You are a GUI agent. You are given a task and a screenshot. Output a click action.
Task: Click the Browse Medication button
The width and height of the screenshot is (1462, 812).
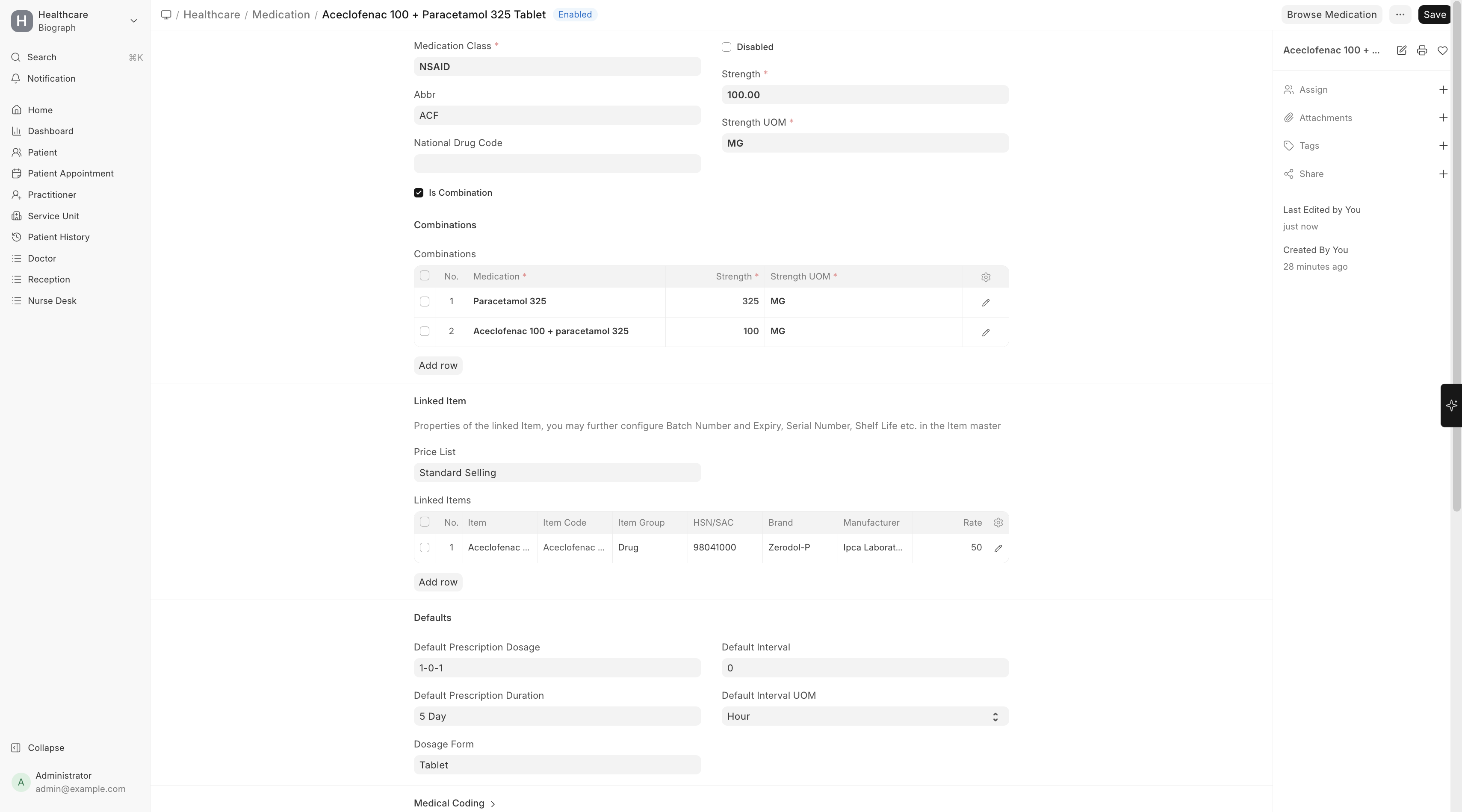click(1331, 15)
